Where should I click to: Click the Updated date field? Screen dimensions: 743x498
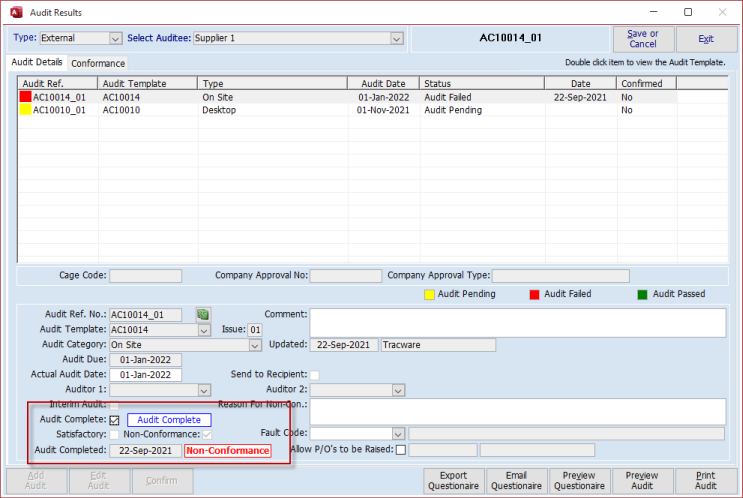pos(344,345)
